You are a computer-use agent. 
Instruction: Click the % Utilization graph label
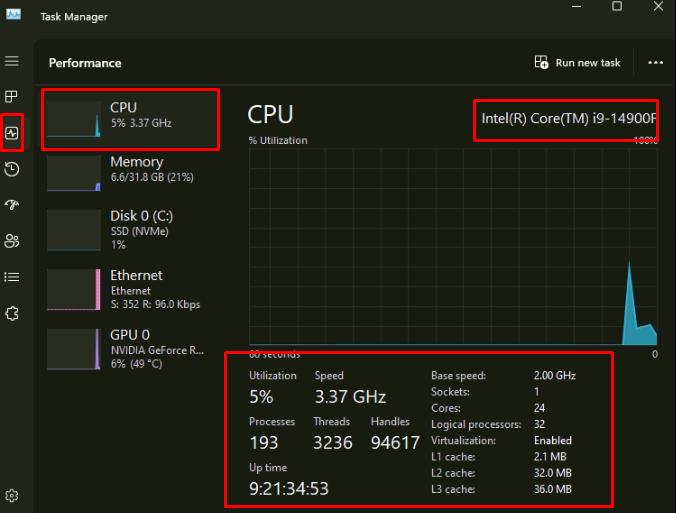tap(278, 141)
